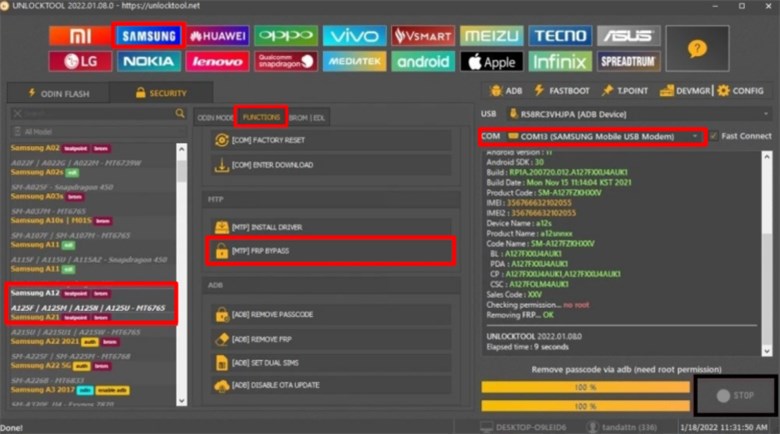Open the Vivo brand section

coord(354,36)
